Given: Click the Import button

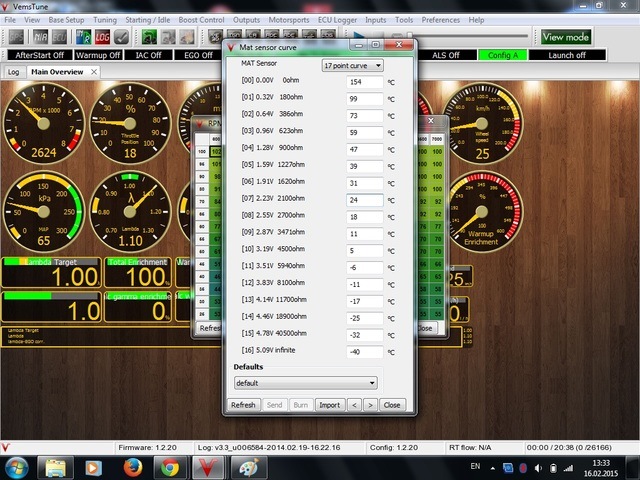Looking at the screenshot, I should pyautogui.click(x=330, y=405).
